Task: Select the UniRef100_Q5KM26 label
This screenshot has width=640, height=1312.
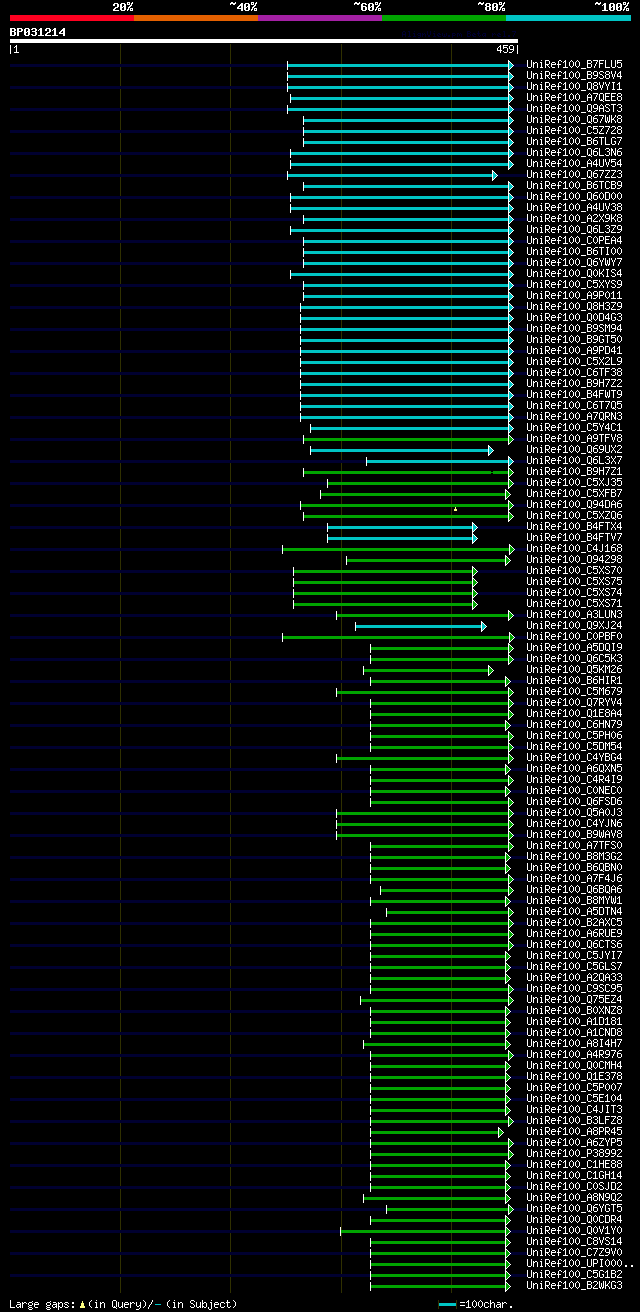Action: click(x=574, y=669)
